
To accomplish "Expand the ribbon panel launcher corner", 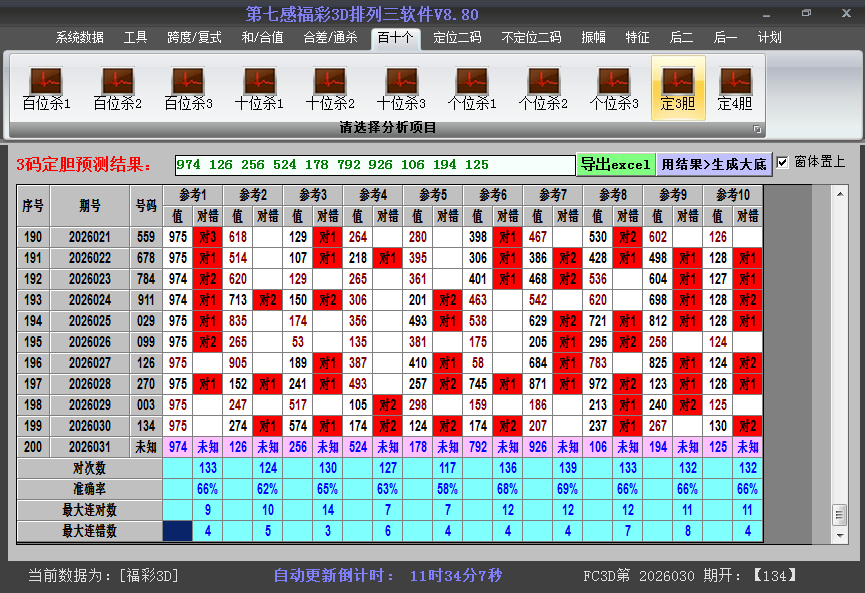I will click(x=757, y=129).
